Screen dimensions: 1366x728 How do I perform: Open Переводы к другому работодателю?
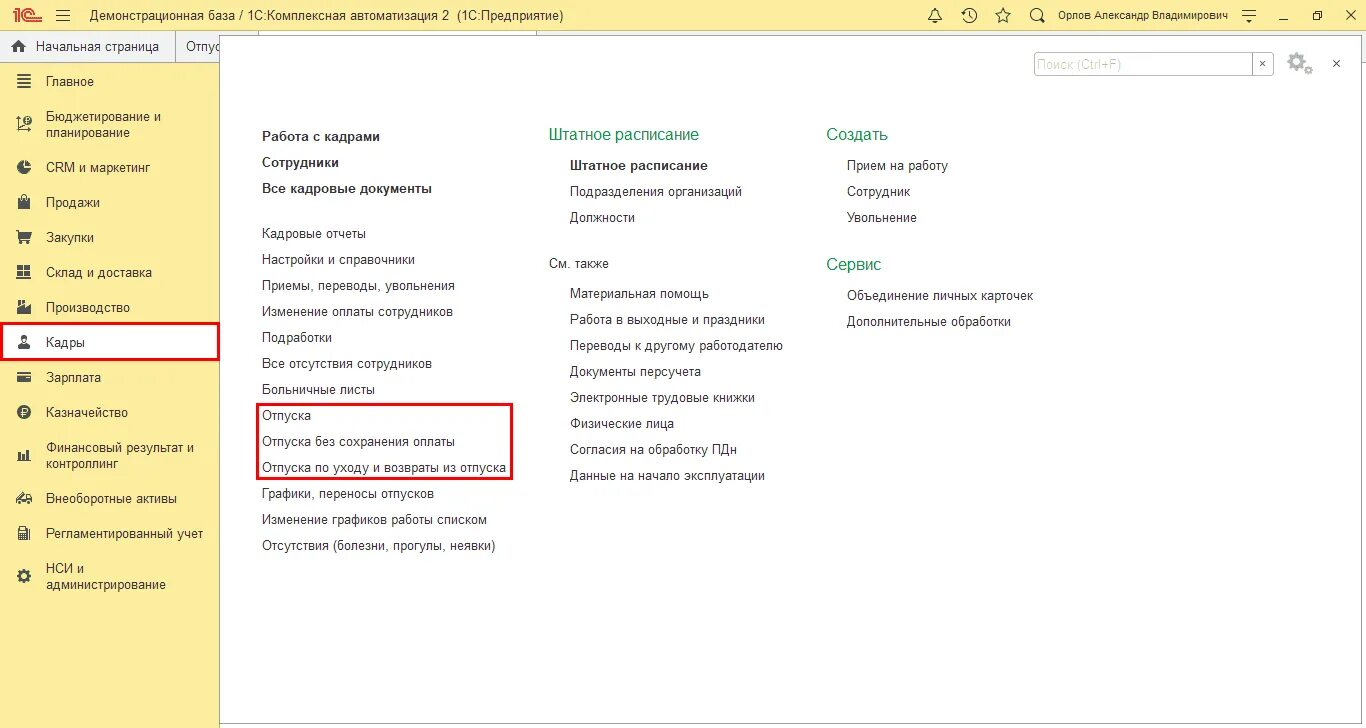[676, 345]
